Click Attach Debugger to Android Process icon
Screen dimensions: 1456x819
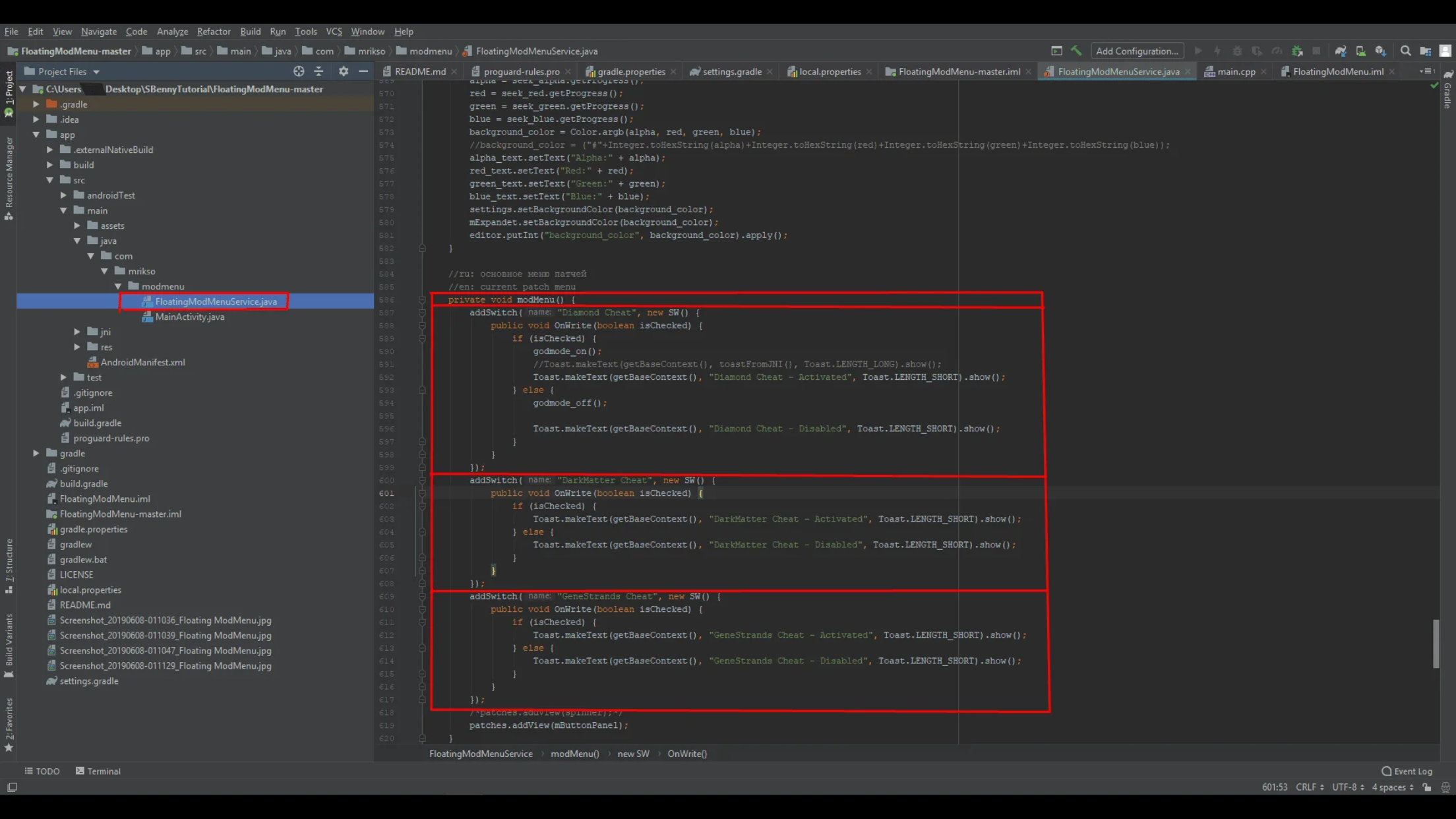tap(1297, 51)
